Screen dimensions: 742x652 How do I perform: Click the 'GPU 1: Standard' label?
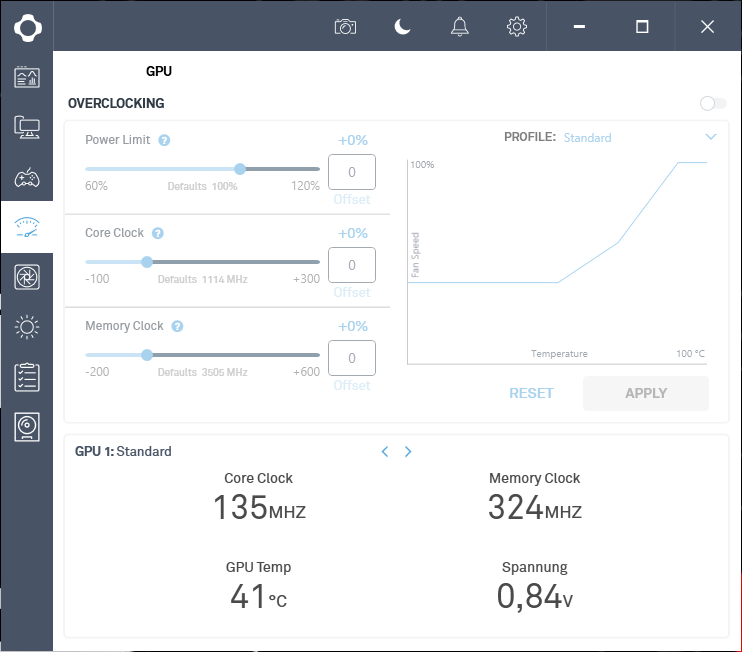(123, 451)
